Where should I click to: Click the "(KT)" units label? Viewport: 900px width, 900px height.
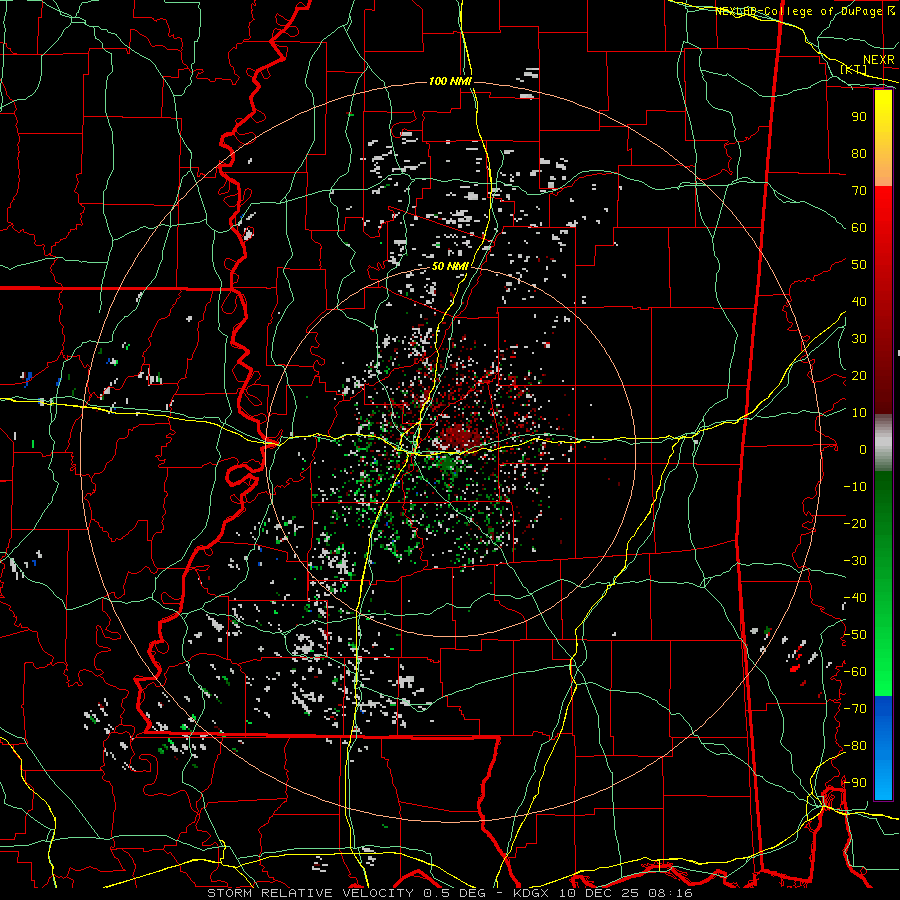click(854, 69)
